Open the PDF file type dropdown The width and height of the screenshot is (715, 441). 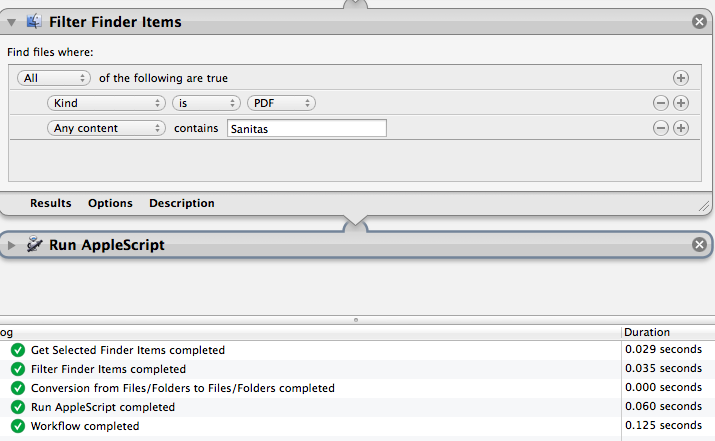coord(281,103)
